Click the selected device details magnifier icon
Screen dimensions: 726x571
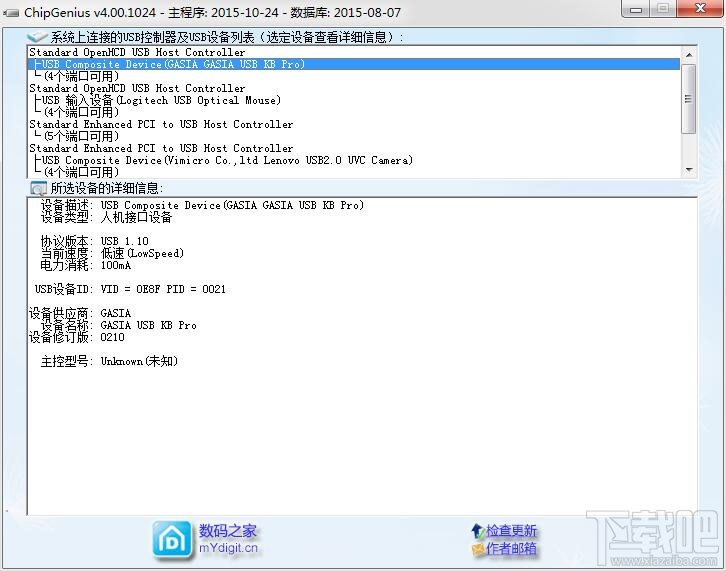pyautogui.click(x=38, y=188)
